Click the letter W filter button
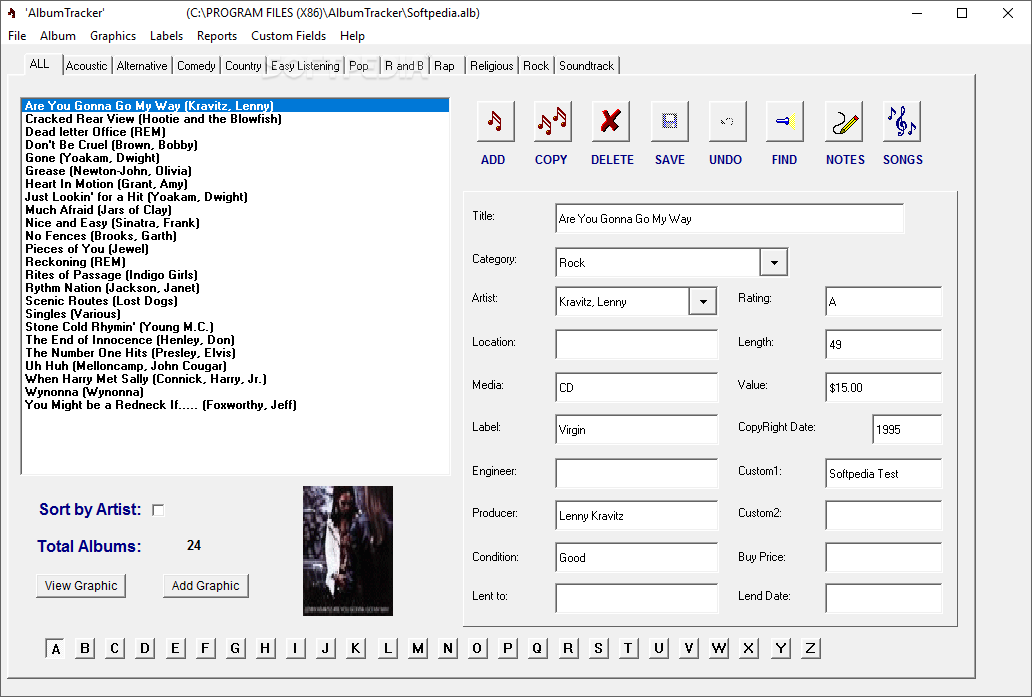1032x697 pixels. 719,648
